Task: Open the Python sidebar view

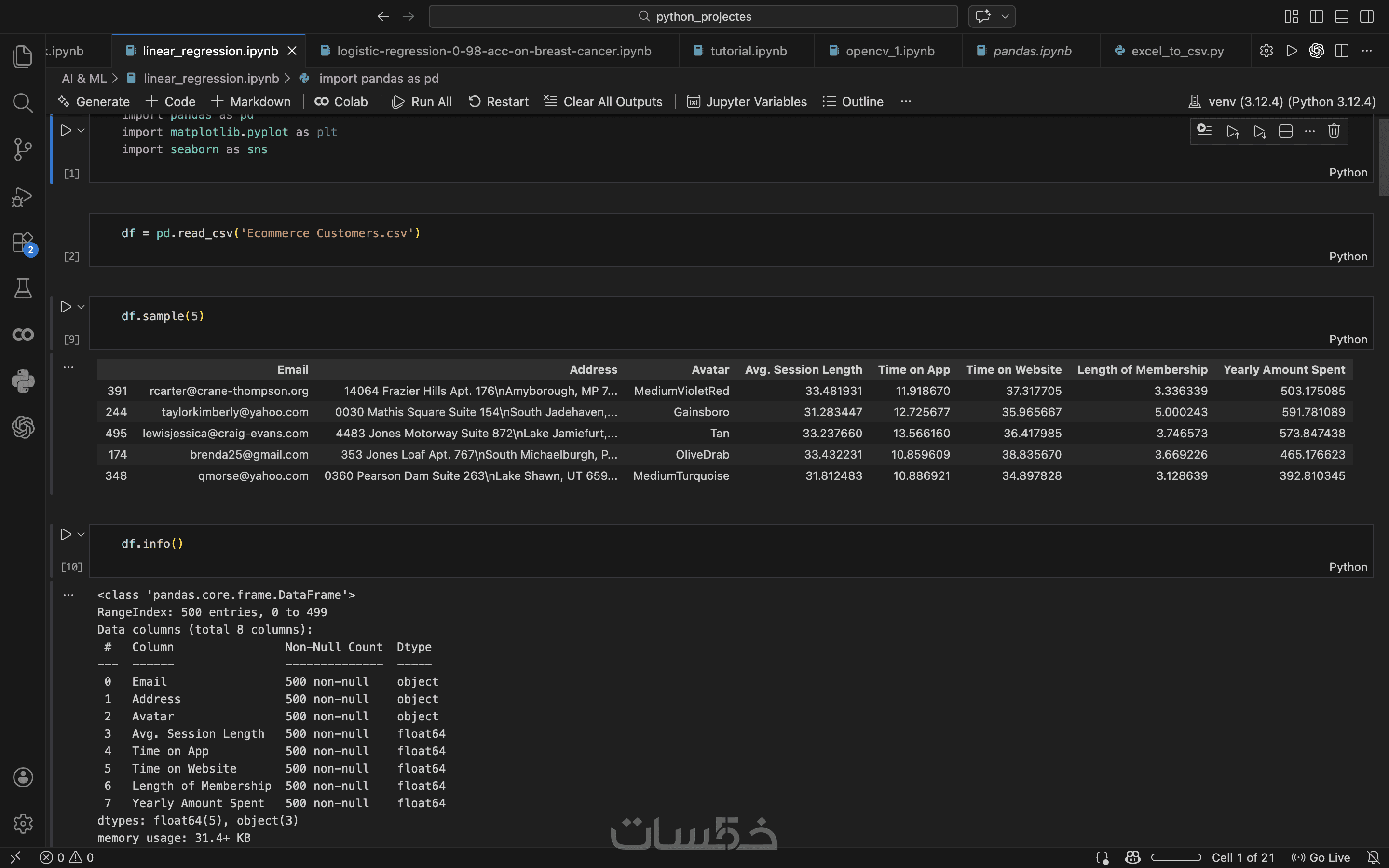Action: coord(22,380)
